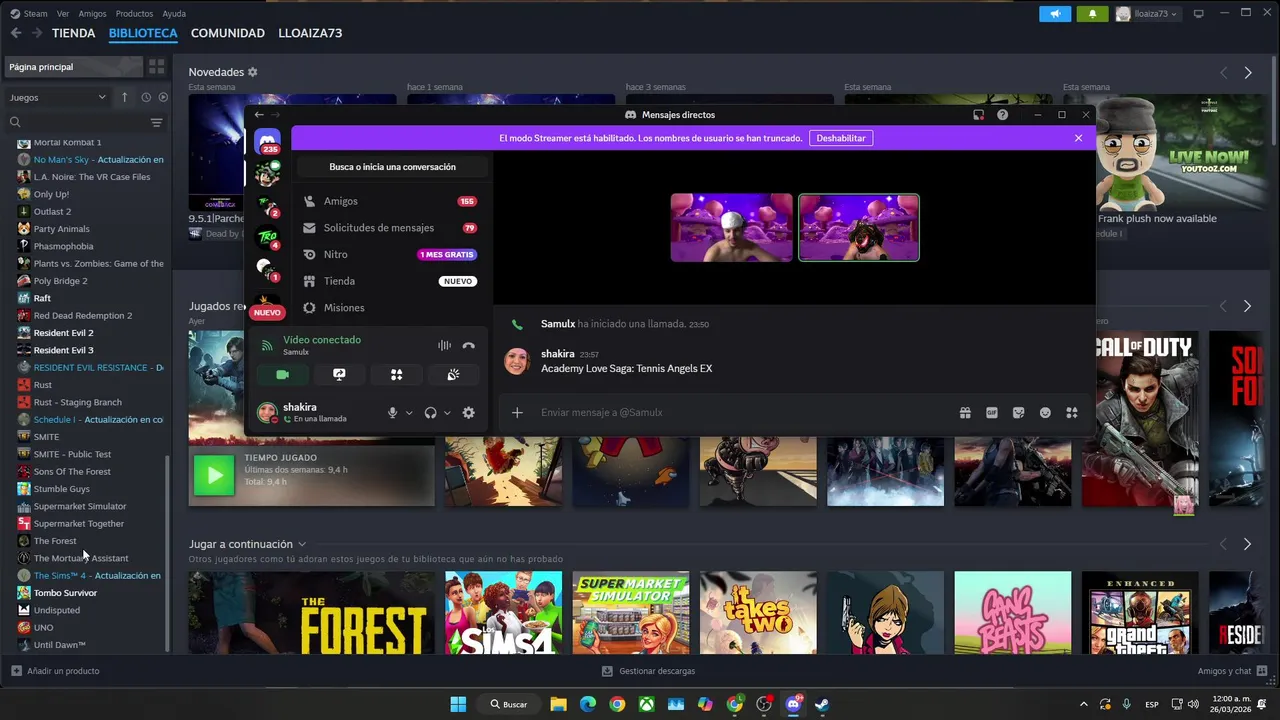Toggle Discord noise suppression
The height and width of the screenshot is (720, 1280).
tap(444, 346)
